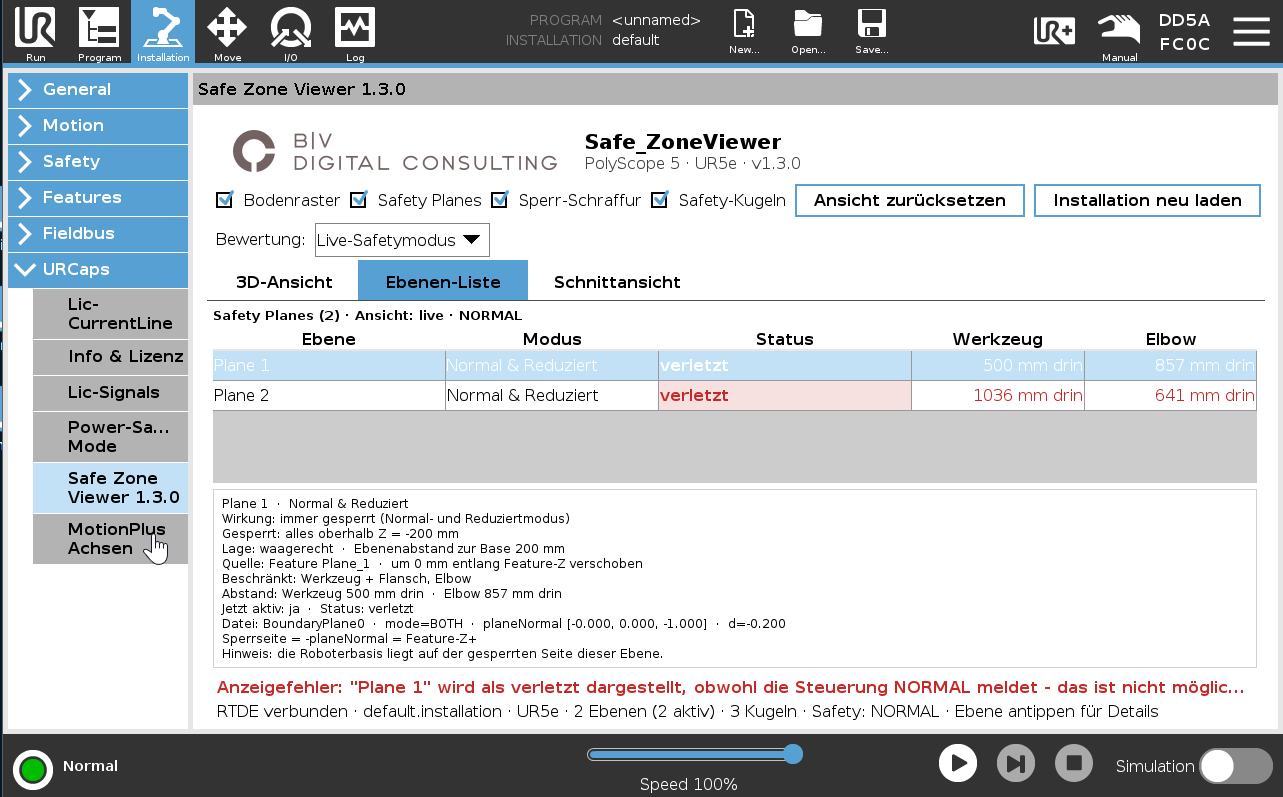The height and width of the screenshot is (797, 1283).
Task: Click the 1036 mm drin Werkzeug cell
Action: 997,395
